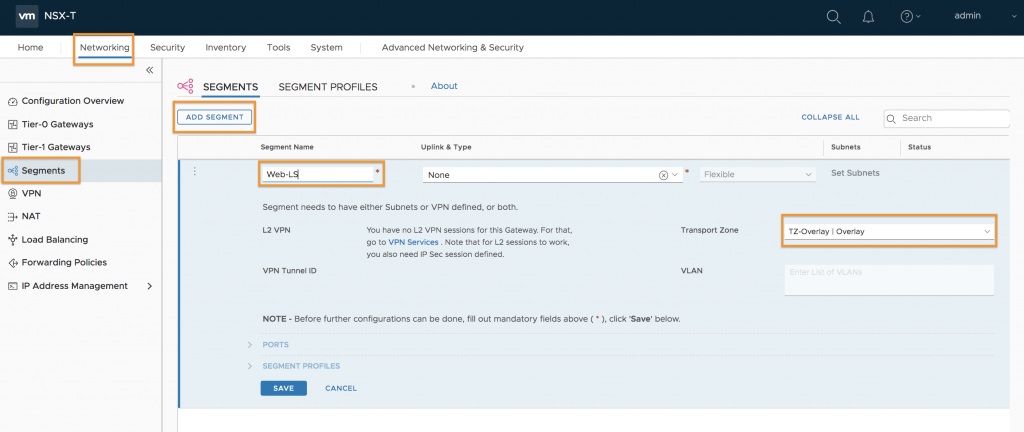Click the Status column header
Viewport: 1024px width, 432px height.
coord(920,147)
